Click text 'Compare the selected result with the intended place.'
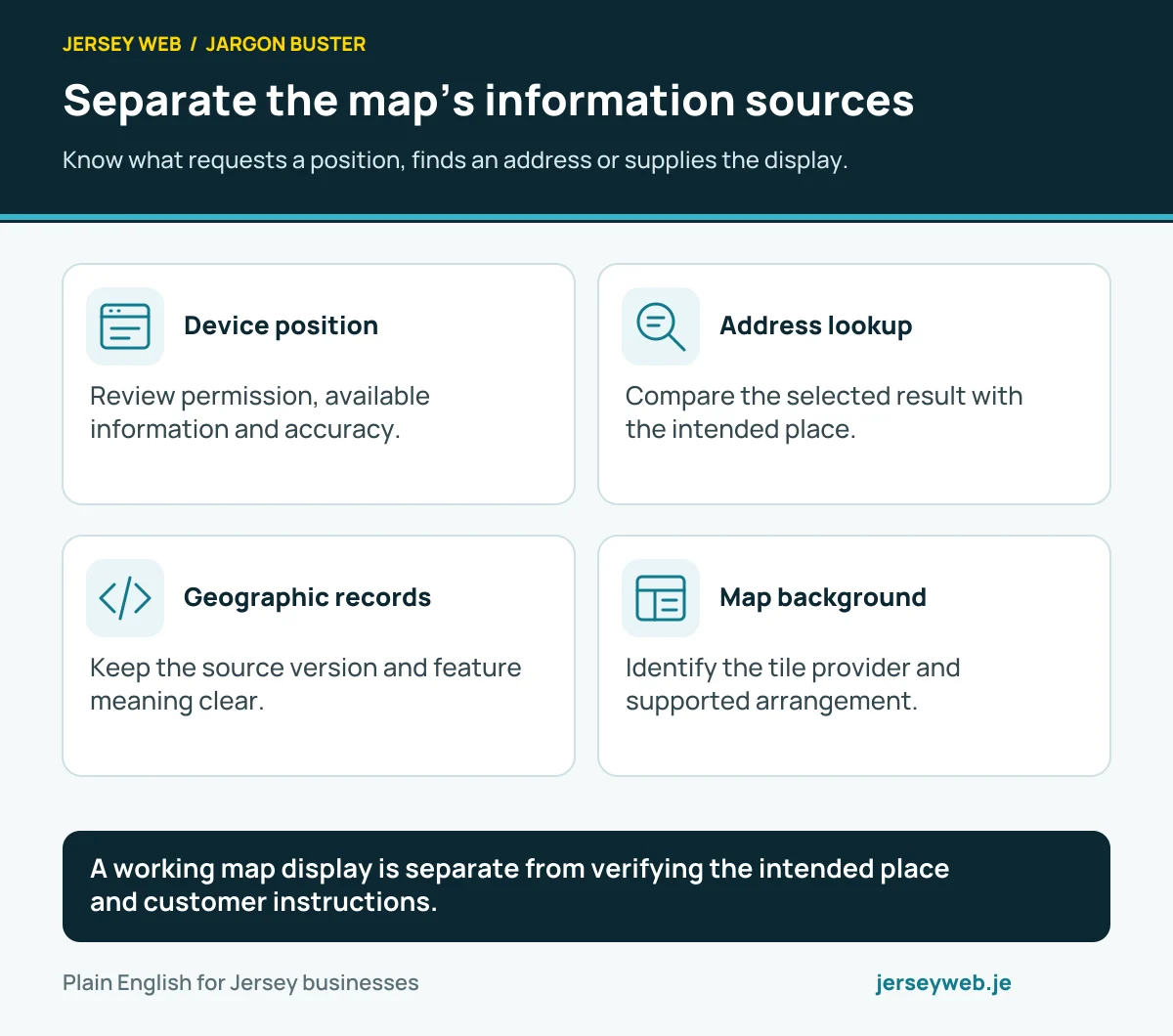This screenshot has width=1173, height=1036. pyautogui.click(x=824, y=412)
